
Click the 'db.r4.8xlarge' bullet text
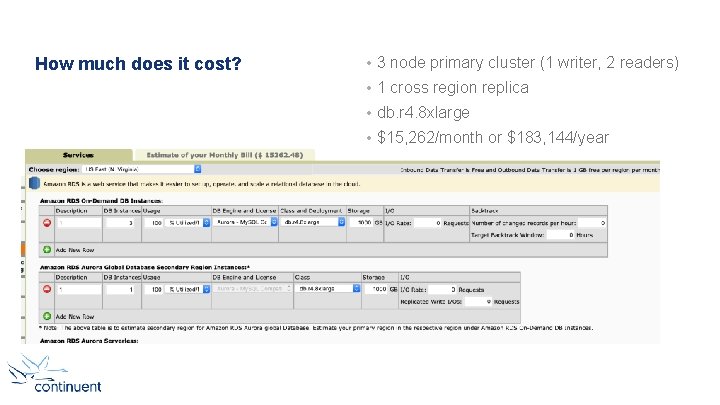pos(423,112)
